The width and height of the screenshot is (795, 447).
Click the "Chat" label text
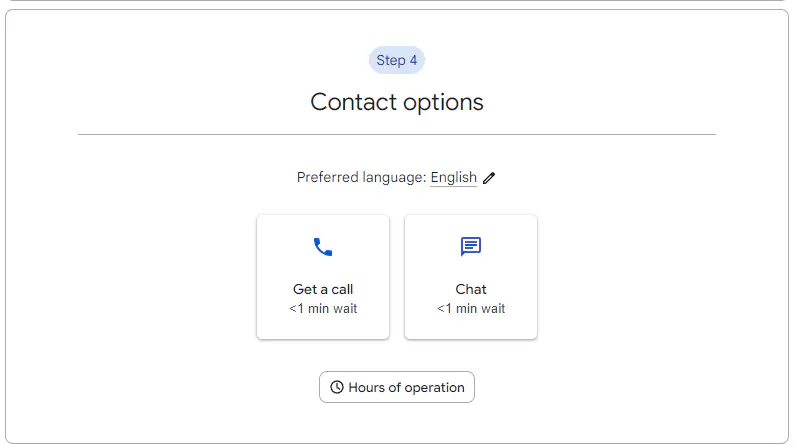[x=471, y=290]
